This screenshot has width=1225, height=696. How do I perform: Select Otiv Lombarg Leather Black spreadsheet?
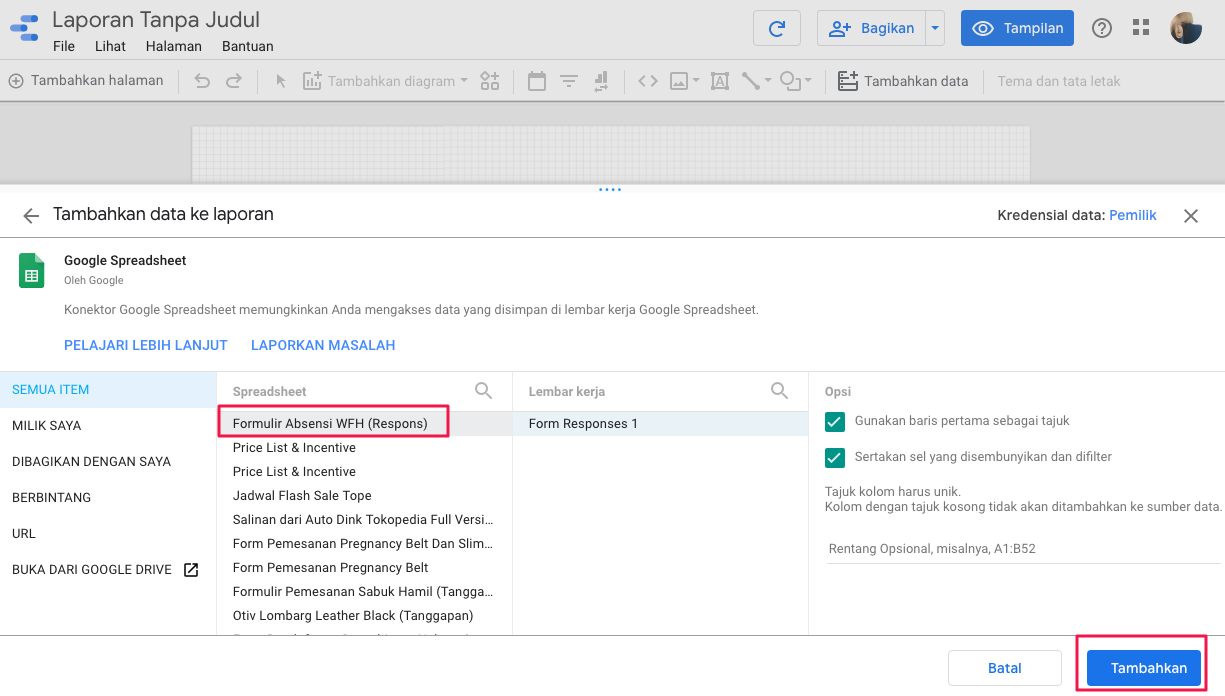point(364,615)
